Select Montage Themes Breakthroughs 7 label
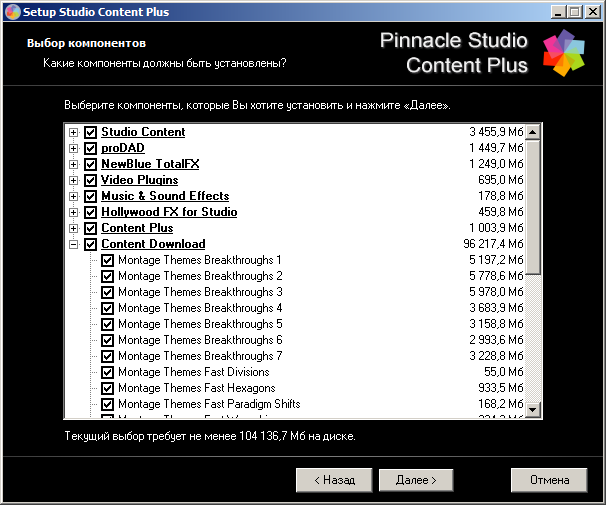Viewport: 606px width, 505px height. coord(200,356)
